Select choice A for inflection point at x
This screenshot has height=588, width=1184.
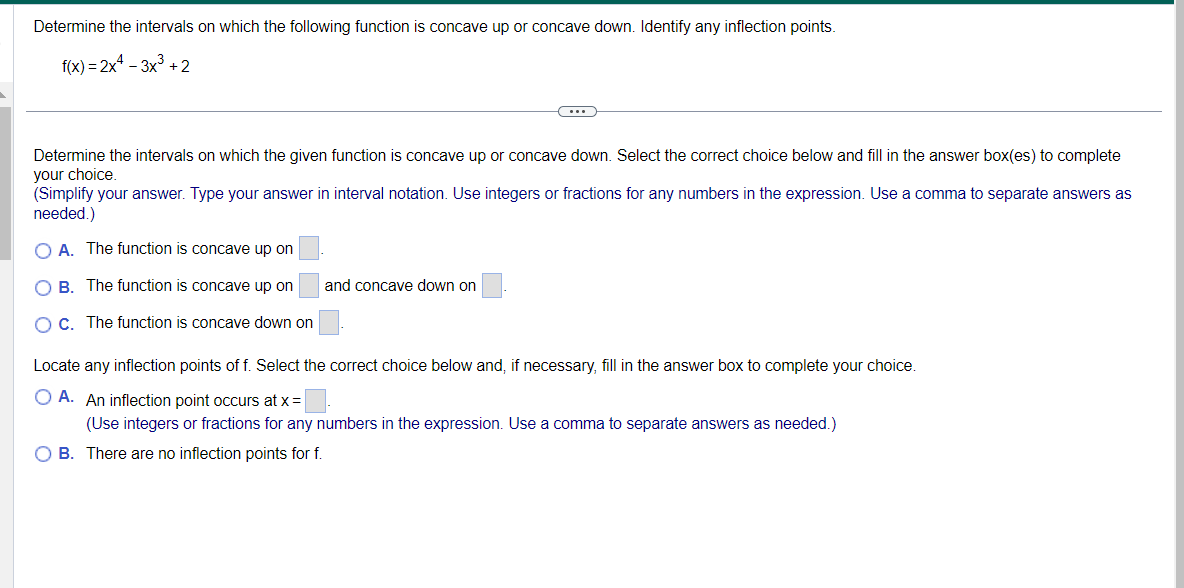(43, 396)
